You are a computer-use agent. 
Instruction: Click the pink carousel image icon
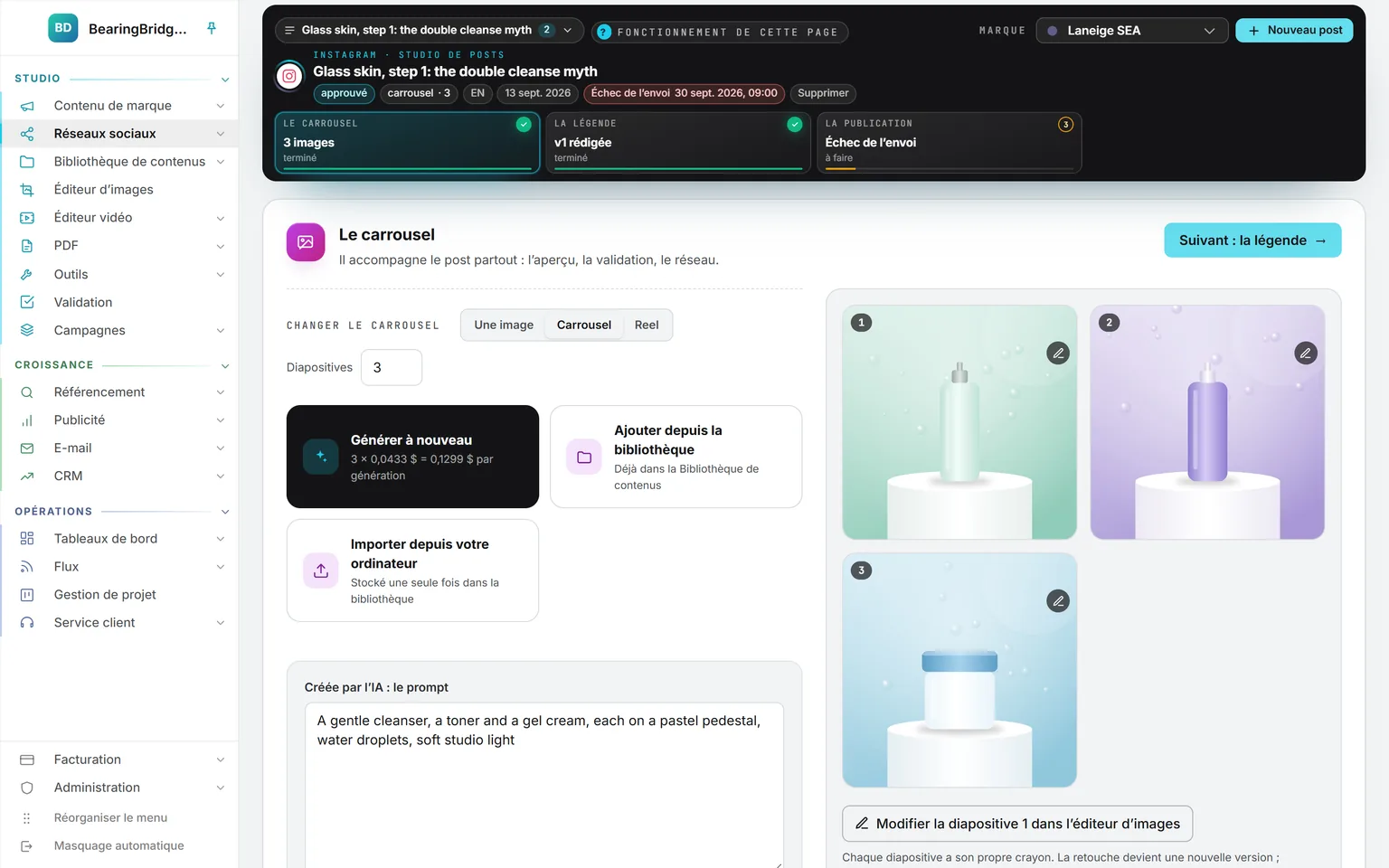(x=306, y=241)
